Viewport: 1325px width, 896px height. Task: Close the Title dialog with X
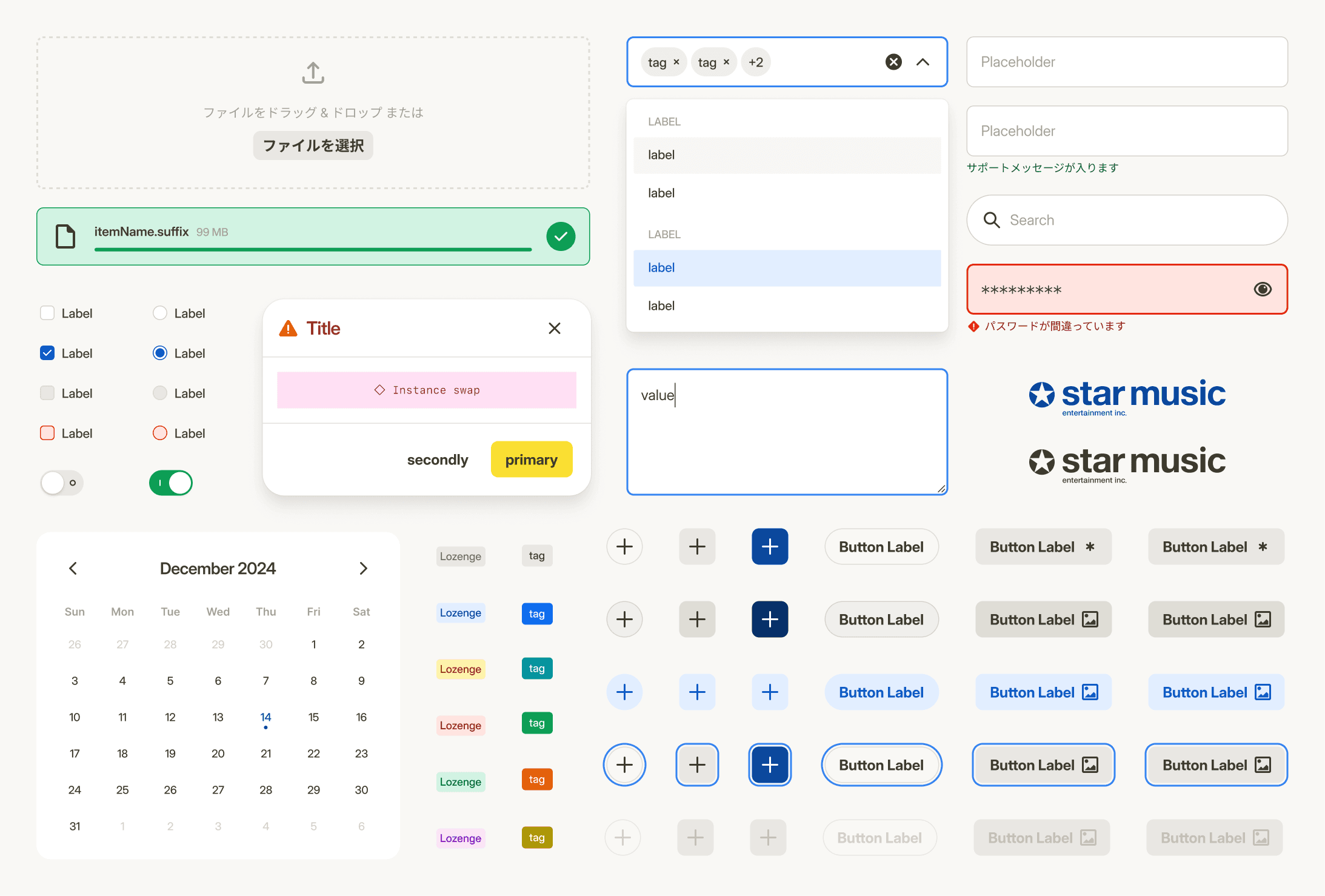pos(554,328)
